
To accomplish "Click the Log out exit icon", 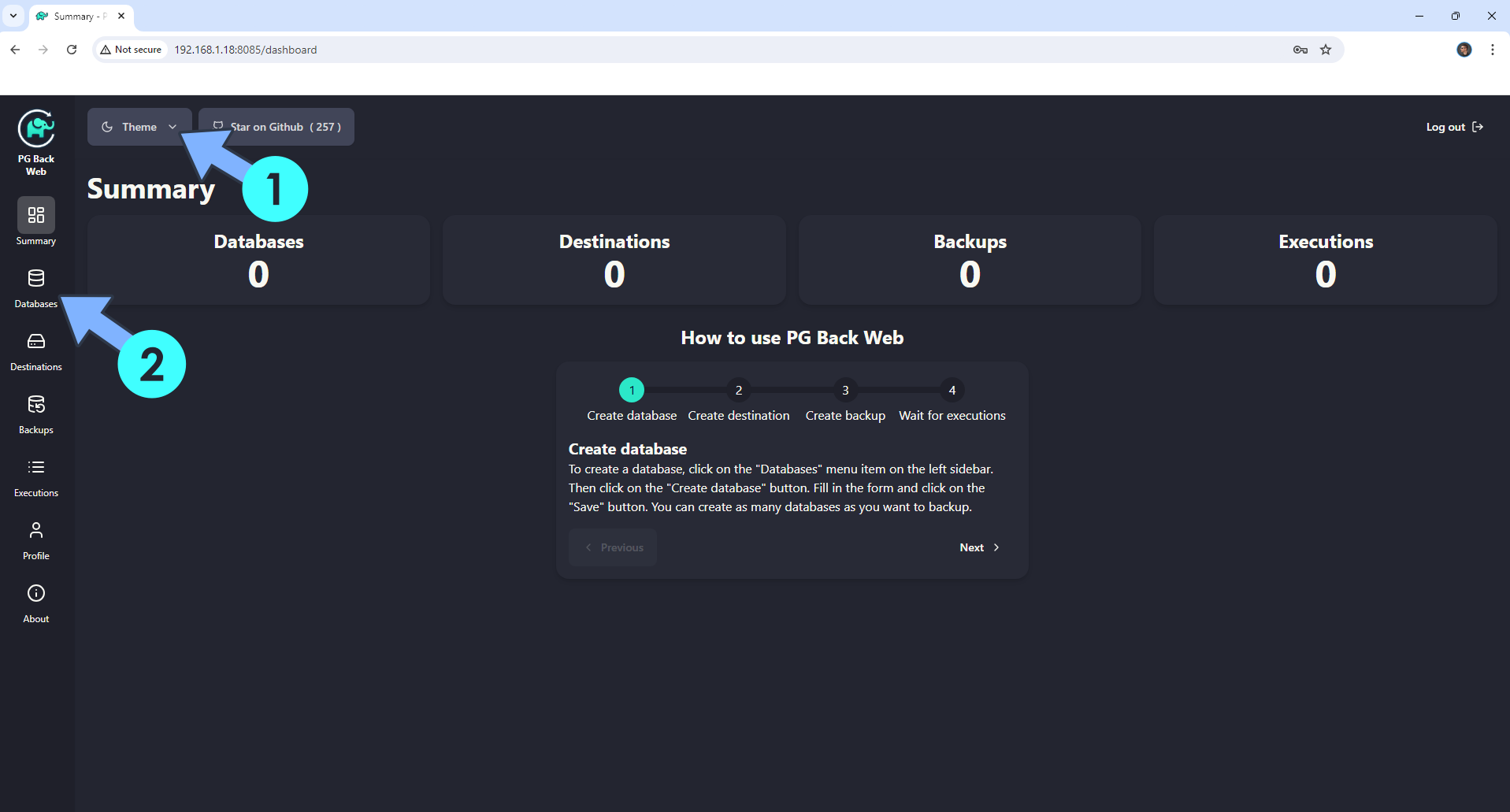I will (x=1478, y=127).
